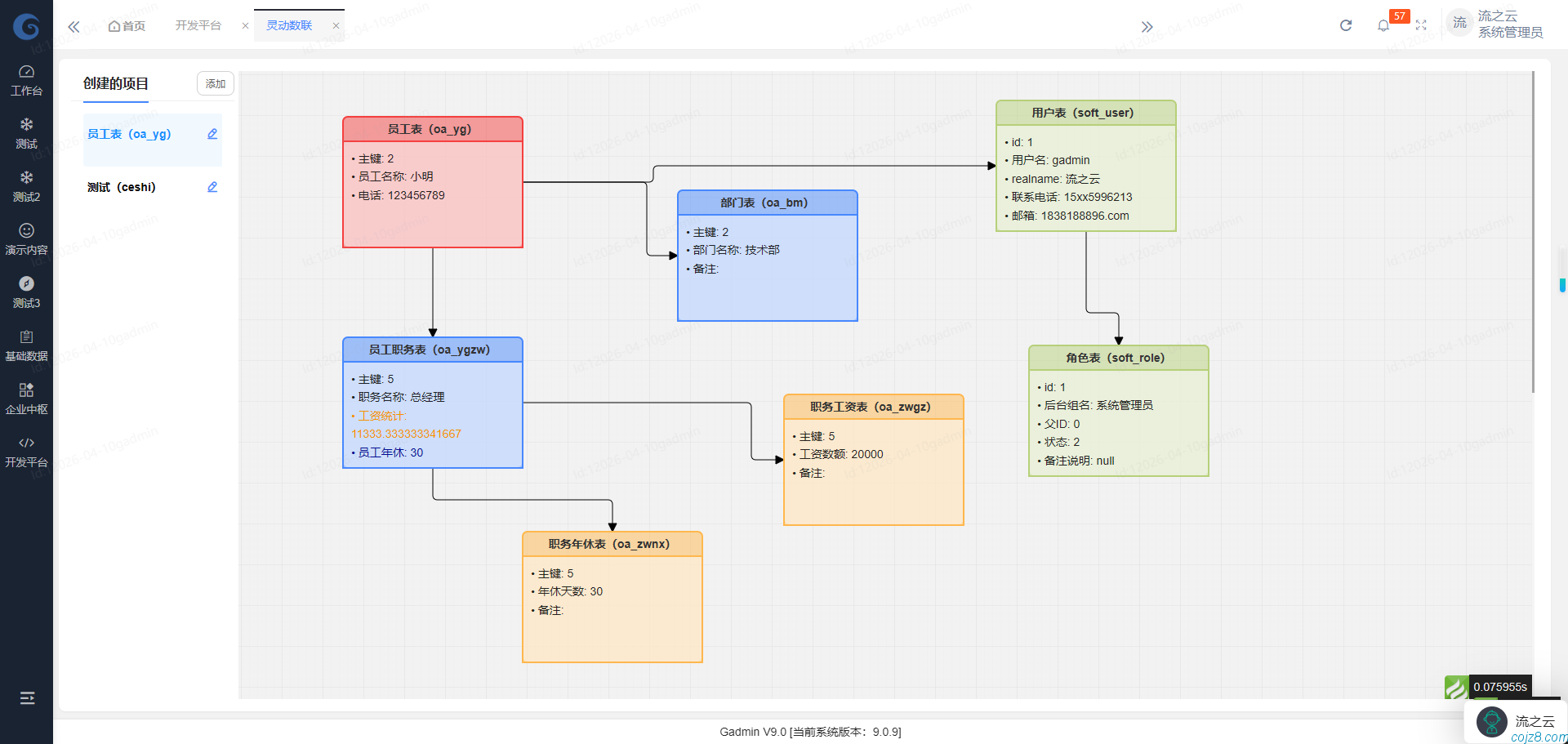Open the 流之云 系统管理员 user dropdown
Viewport: 1568px width, 744px height.
[x=1498, y=25]
